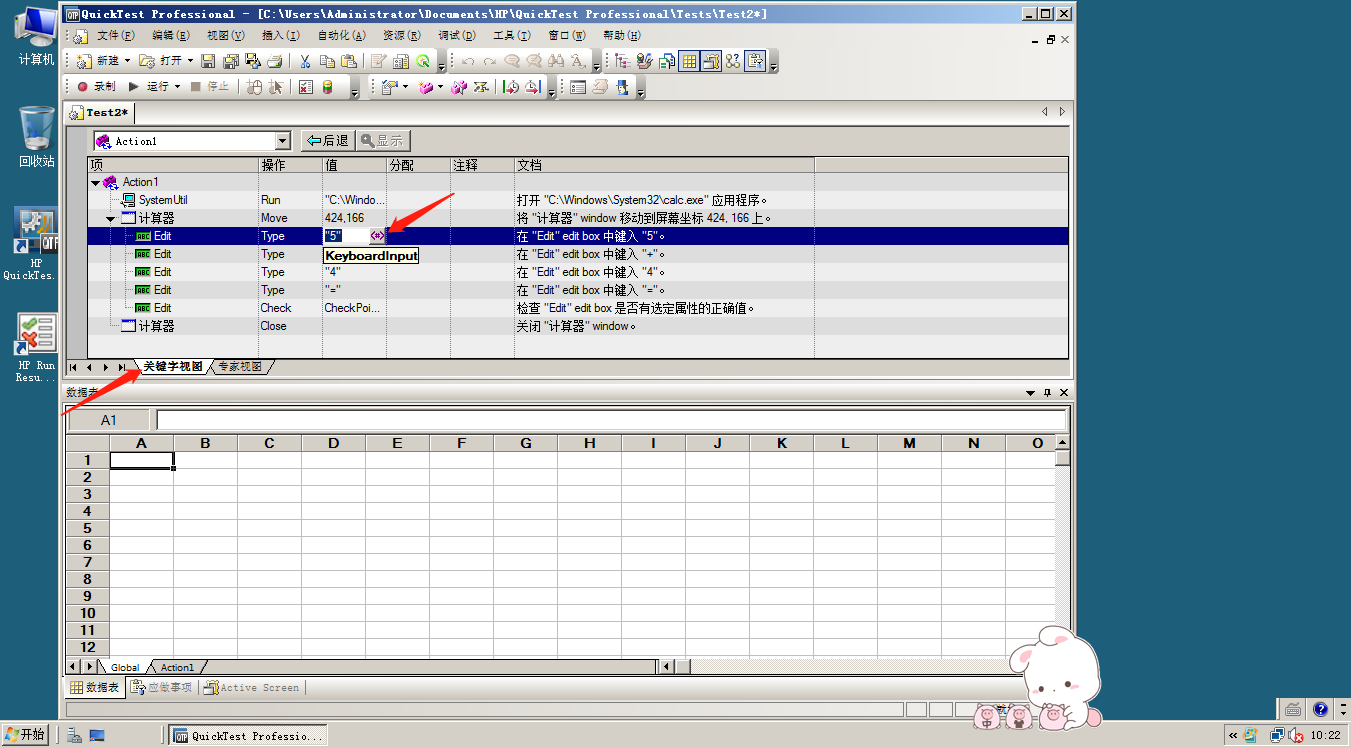Open the Recycle Bin desktop icon
The width and height of the screenshot is (1351, 748).
click(x=36, y=137)
